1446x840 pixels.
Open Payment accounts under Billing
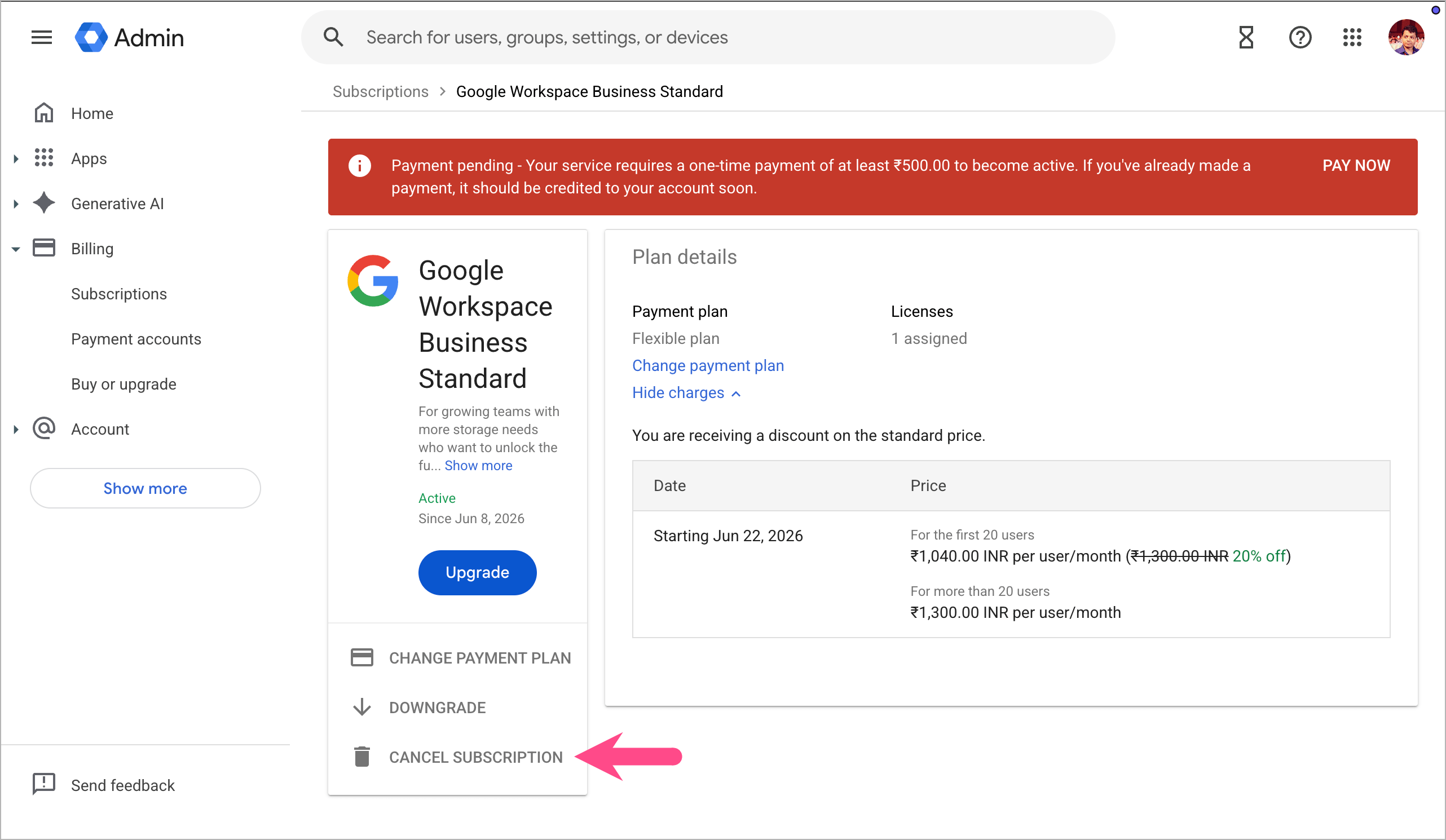[136, 339]
